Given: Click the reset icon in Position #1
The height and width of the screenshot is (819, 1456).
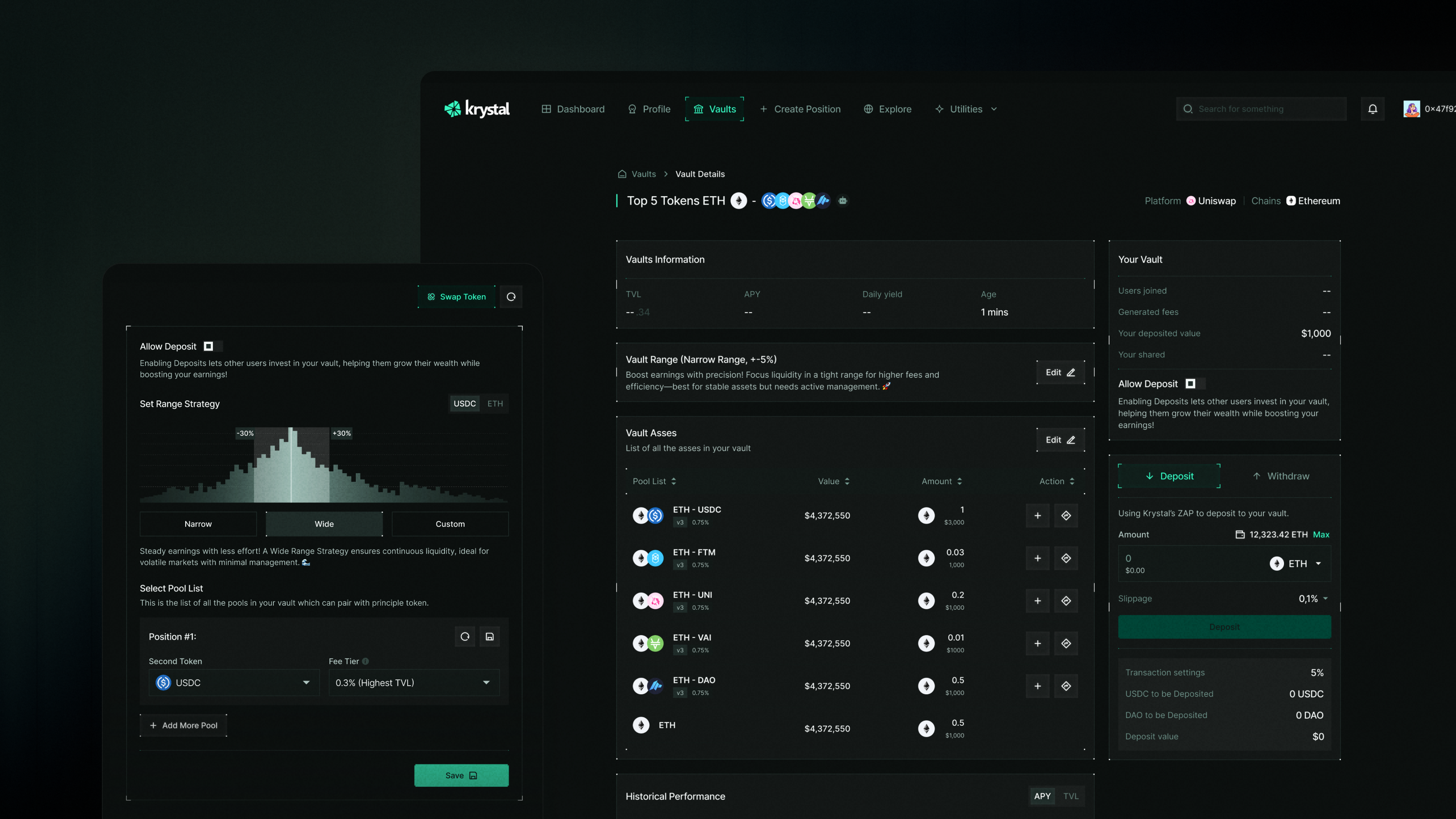Looking at the screenshot, I should coord(465,637).
